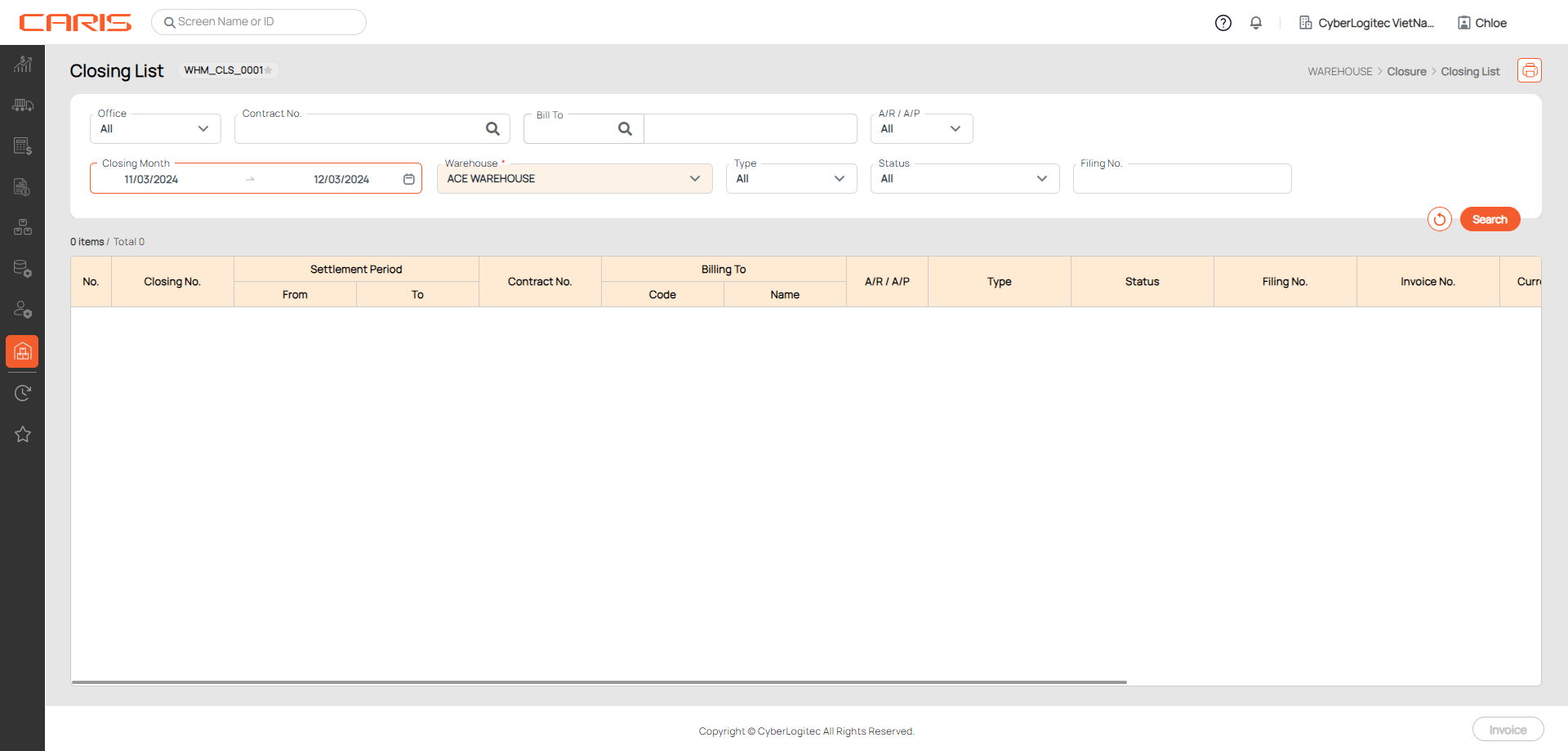Click the reset filters circular arrow

[1439, 219]
